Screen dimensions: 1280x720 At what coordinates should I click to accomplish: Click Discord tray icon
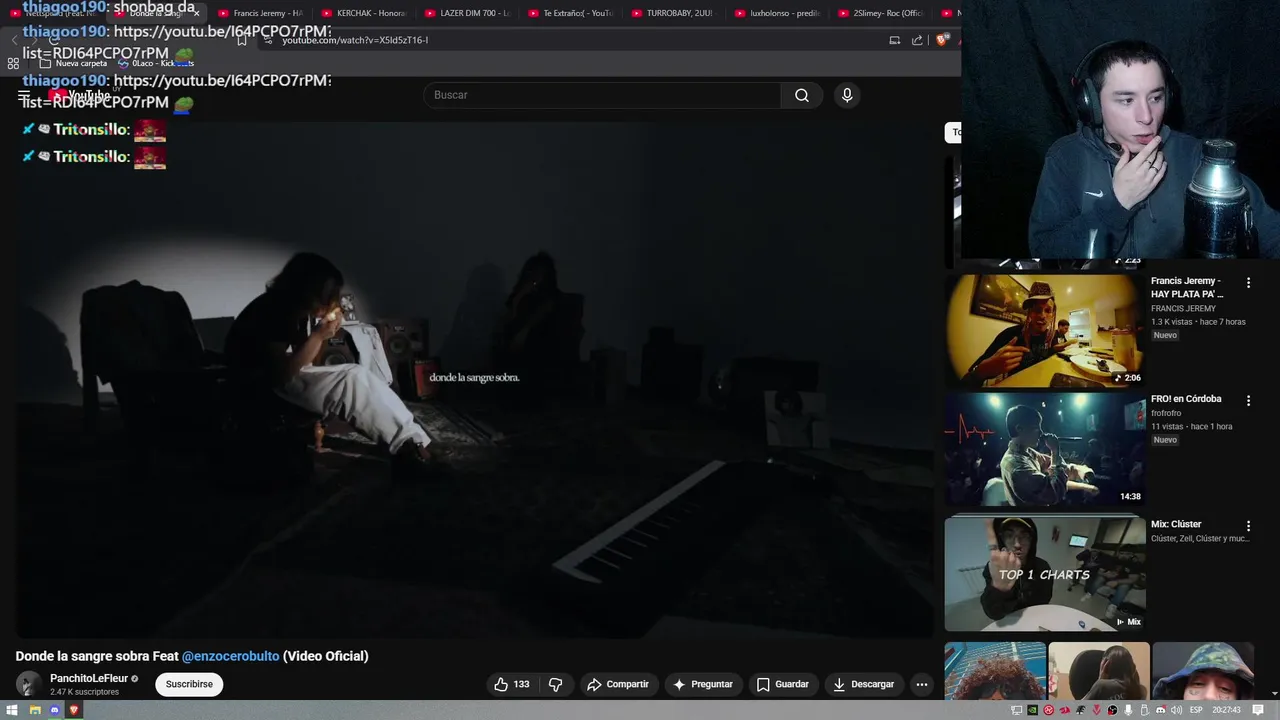pos(1161,710)
